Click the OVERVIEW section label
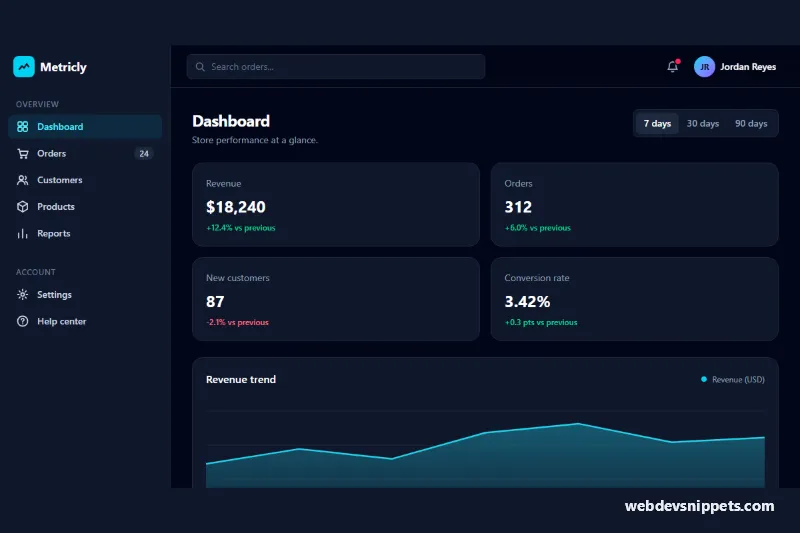 point(37,104)
